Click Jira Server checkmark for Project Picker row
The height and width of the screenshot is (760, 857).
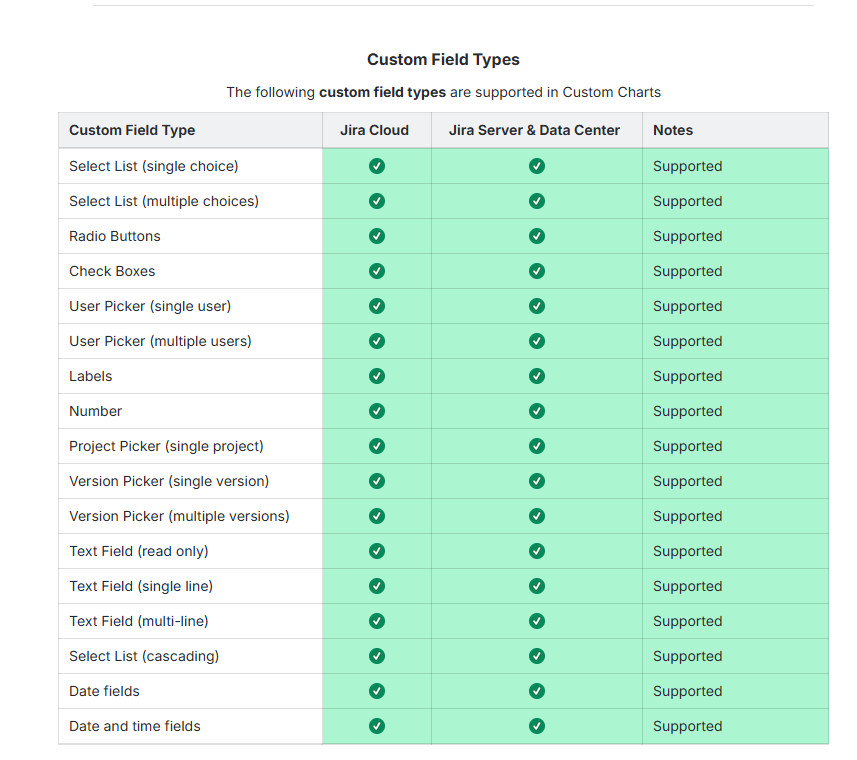point(537,446)
